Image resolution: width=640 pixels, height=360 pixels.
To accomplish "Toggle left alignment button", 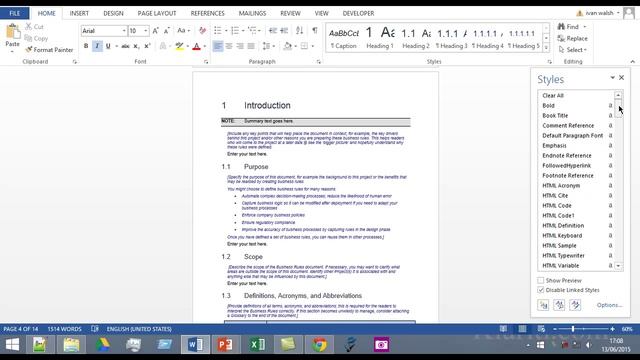I will click(218, 46).
